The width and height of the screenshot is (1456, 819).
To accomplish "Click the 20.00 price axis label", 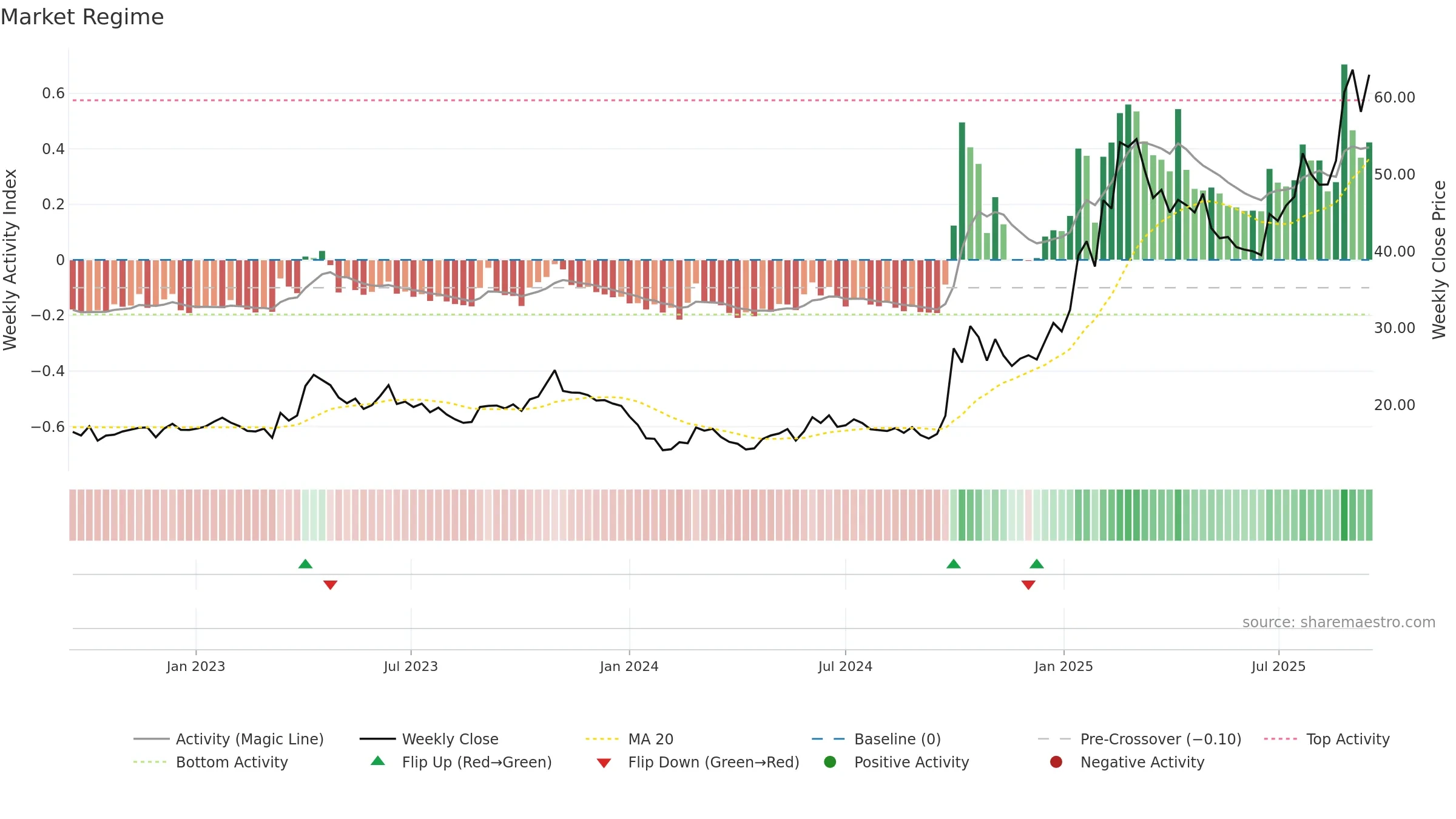I will (x=1395, y=405).
